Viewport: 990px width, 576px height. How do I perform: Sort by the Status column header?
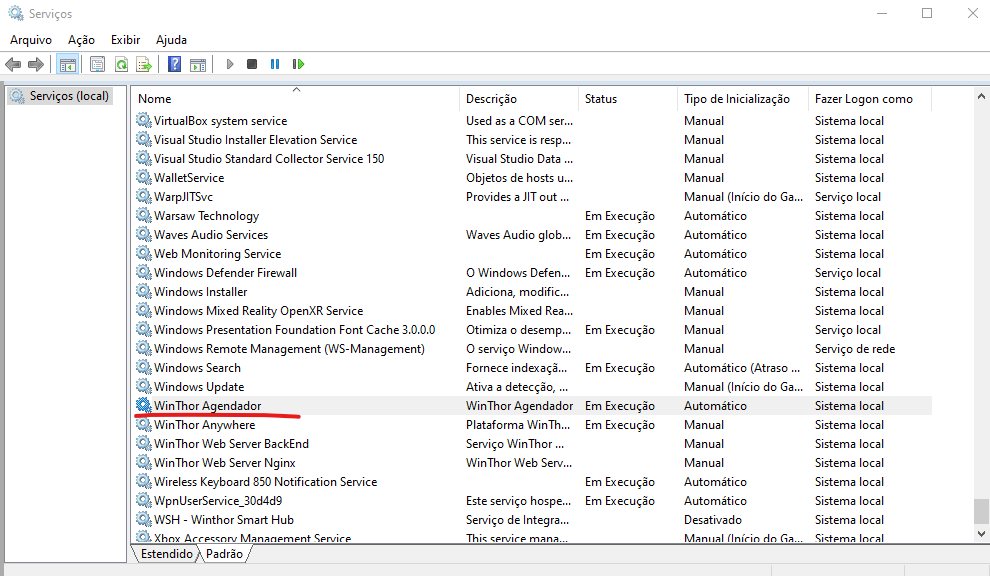pyautogui.click(x=627, y=99)
